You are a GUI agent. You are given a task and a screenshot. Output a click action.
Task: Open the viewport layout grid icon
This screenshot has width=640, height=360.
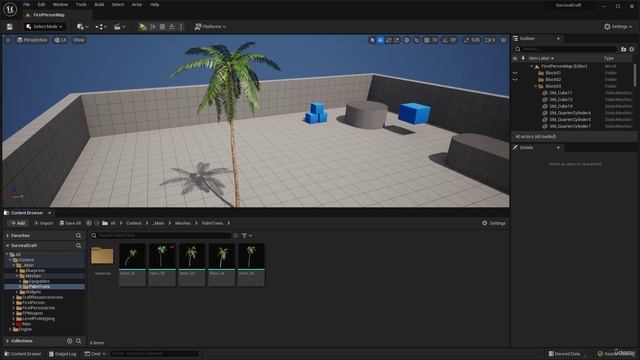click(x=504, y=40)
